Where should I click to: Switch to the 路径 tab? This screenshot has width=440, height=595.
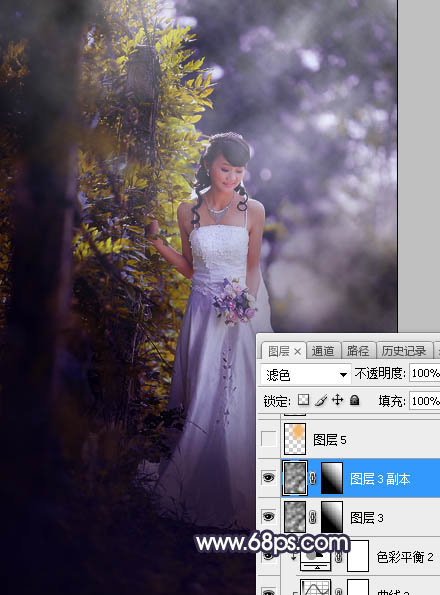pyautogui.click(x=358, y=351)
